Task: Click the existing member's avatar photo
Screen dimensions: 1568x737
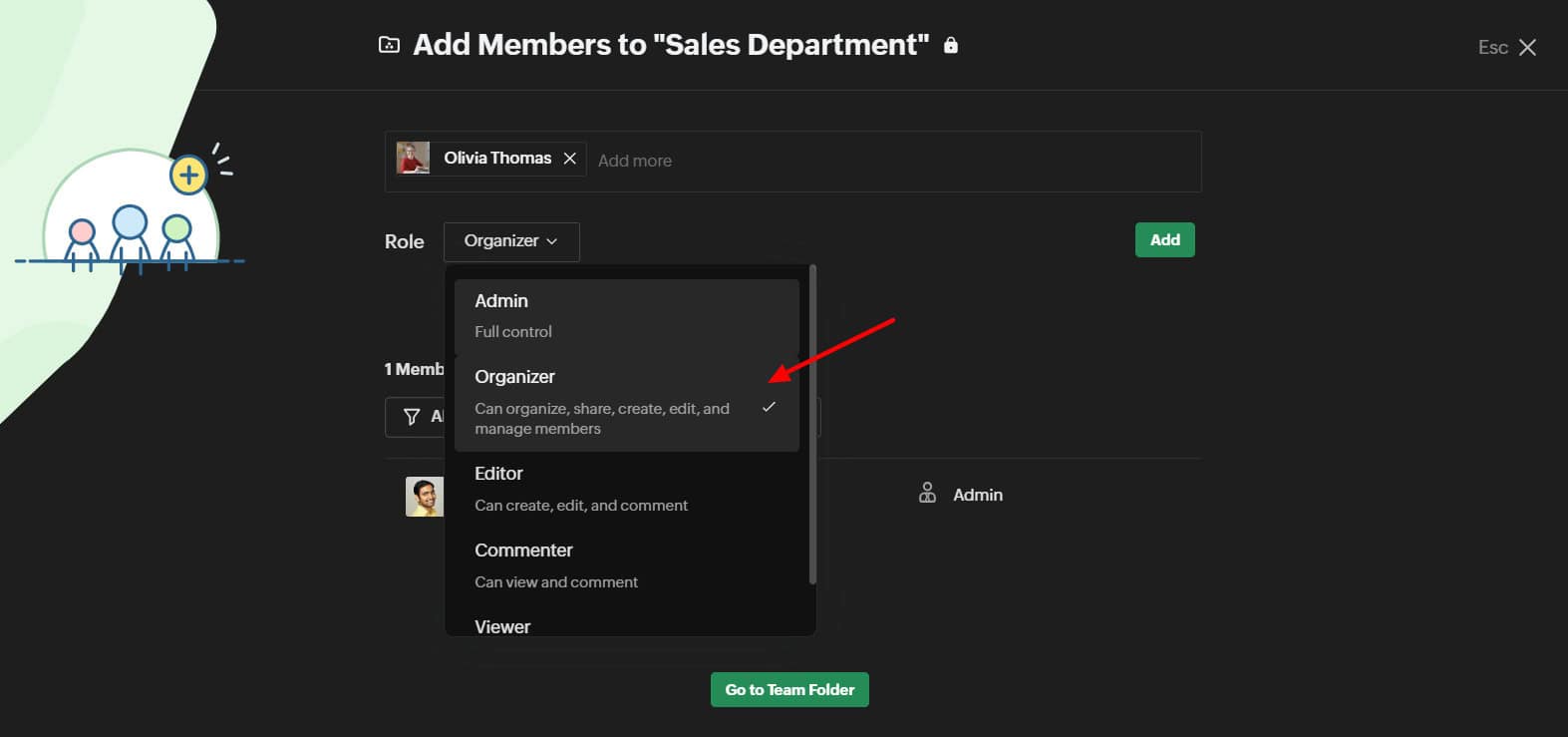Action: [424, 496]
